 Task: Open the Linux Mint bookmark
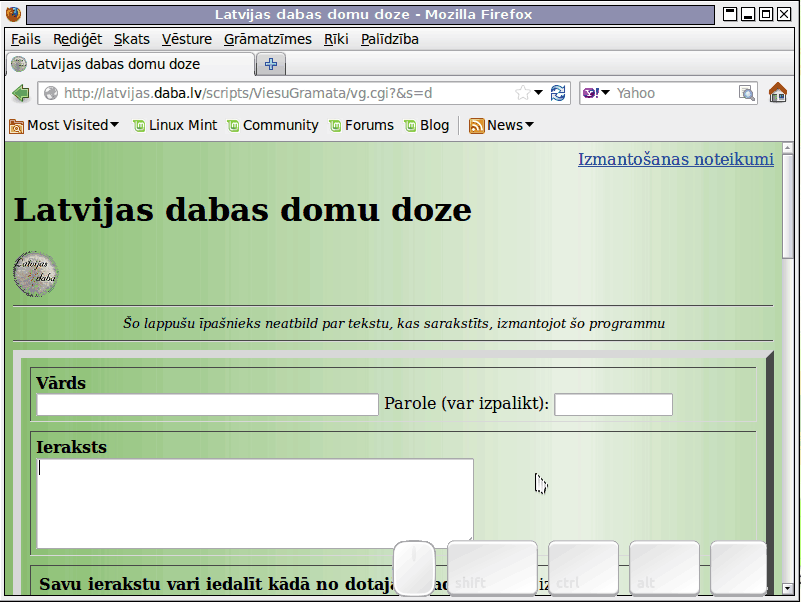[175, 125]
